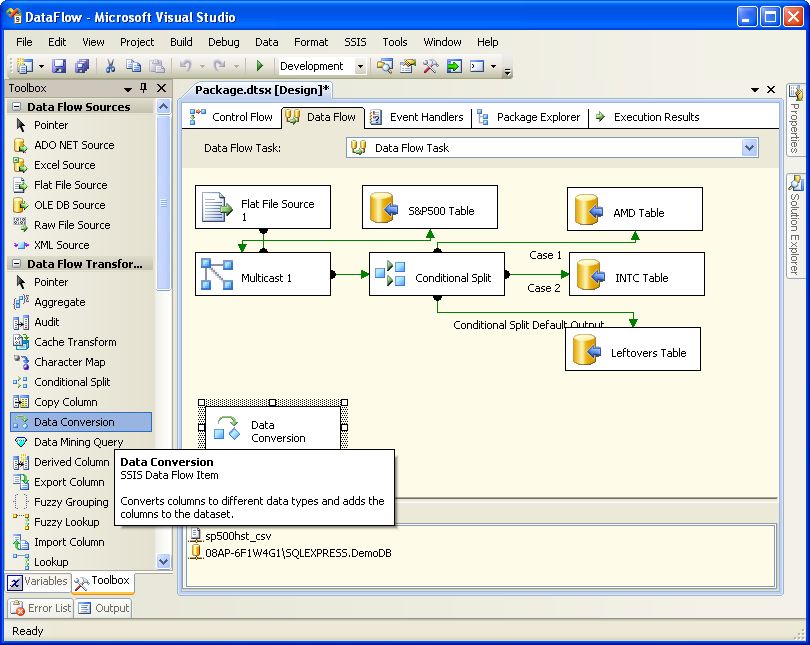Select Data Conversion in Toolbox
The height and width of the screenshot is (645, 810).
click(x=81, y=422)
